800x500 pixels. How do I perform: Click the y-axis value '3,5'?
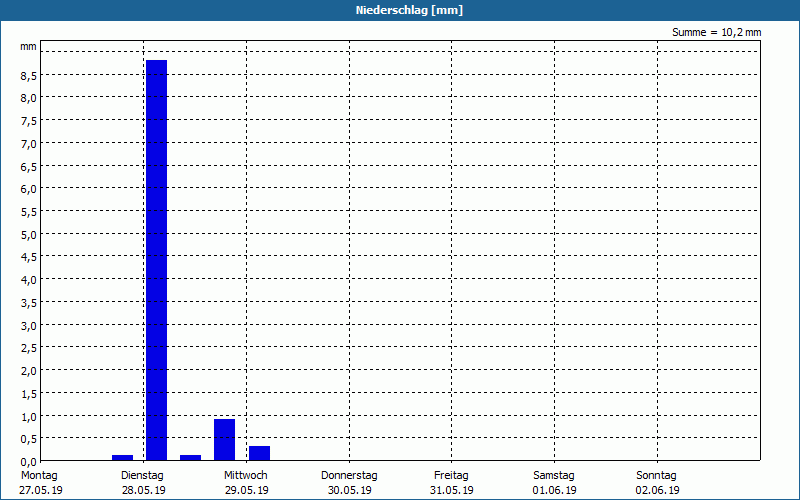(x=29, y=303)
